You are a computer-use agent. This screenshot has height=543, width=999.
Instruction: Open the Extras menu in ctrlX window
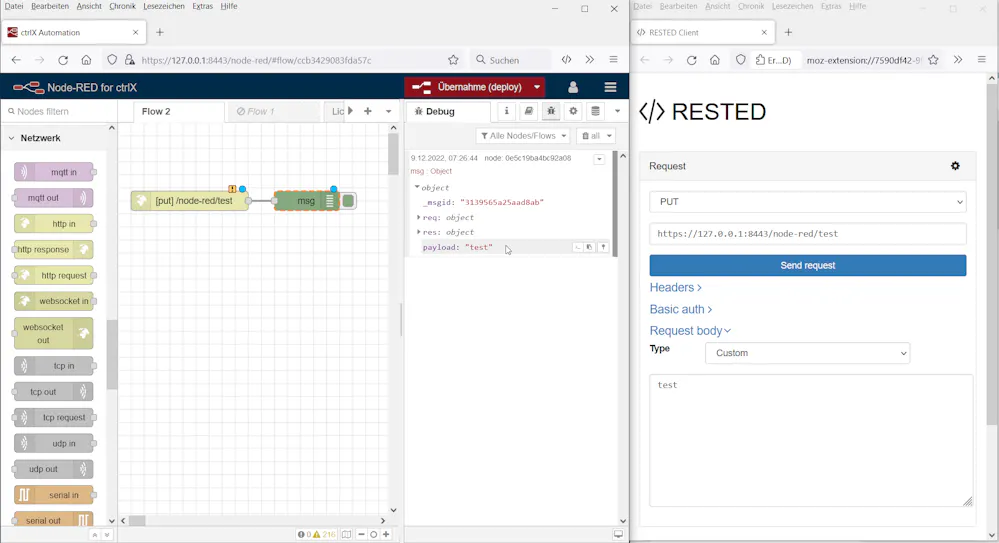tap(203, 6)
